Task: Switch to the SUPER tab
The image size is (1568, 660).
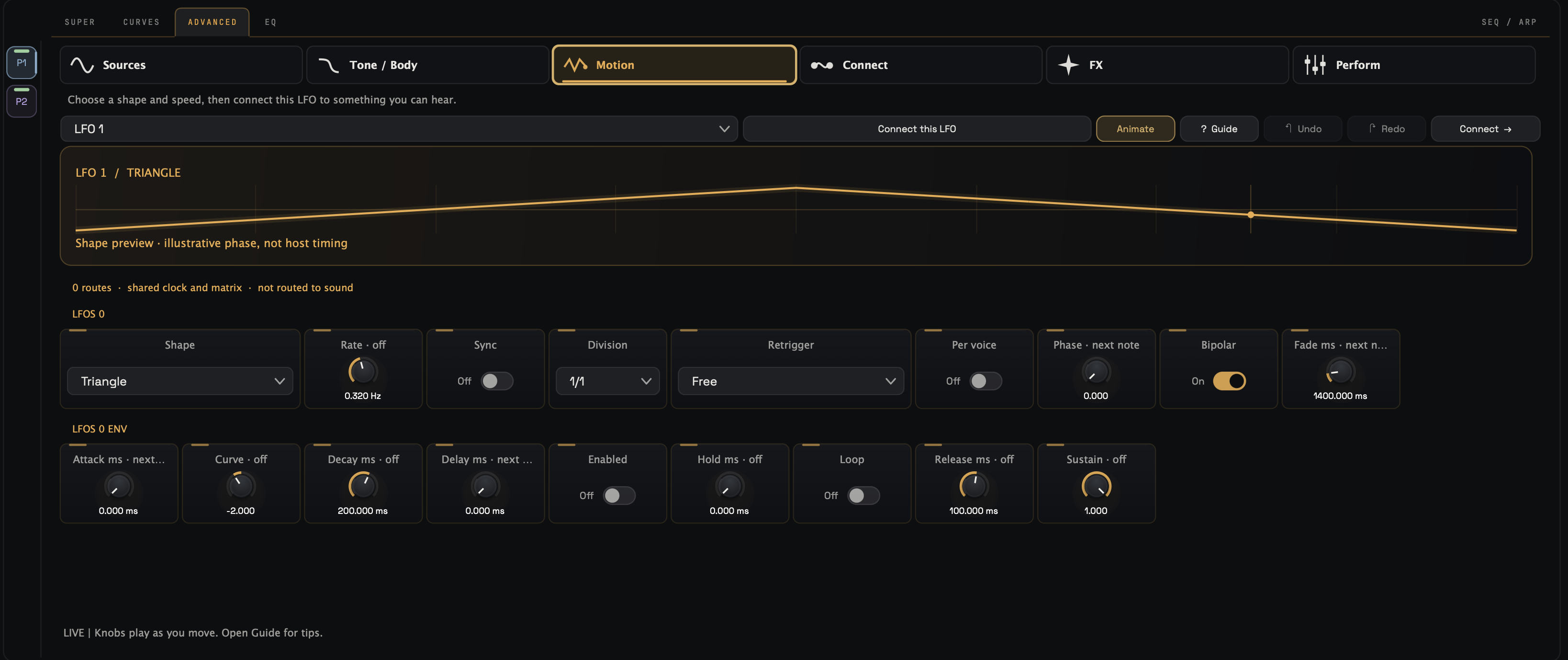Action: click(80, 22)
